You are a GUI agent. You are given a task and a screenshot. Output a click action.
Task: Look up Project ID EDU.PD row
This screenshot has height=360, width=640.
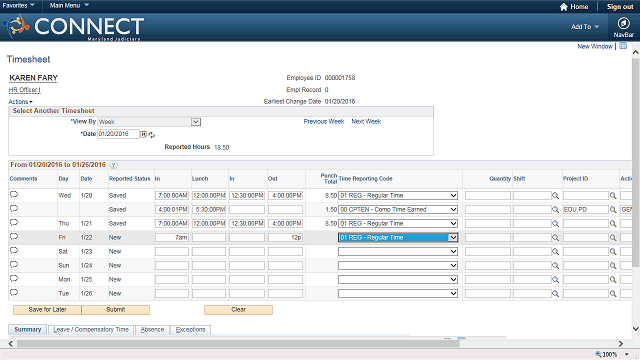[x=613, y=210]
